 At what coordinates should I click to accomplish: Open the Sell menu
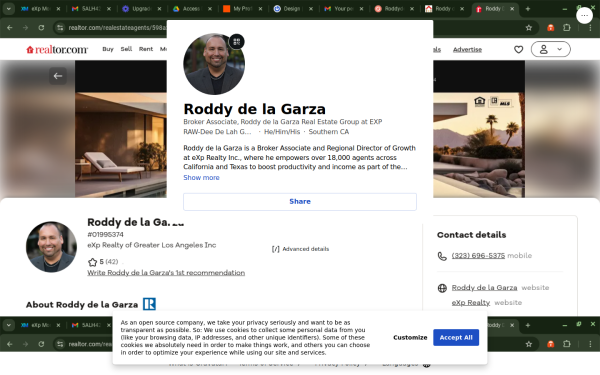pos(126,49)
